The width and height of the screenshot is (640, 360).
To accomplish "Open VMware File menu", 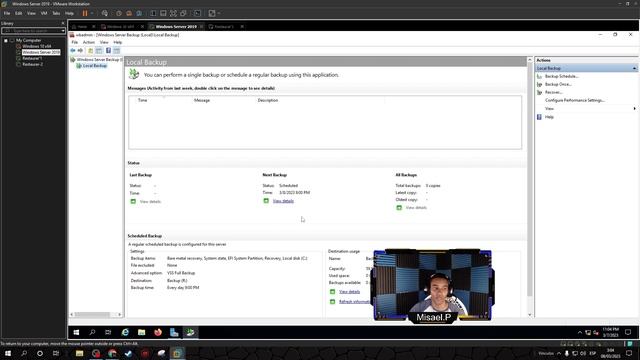I will point(7,13).
